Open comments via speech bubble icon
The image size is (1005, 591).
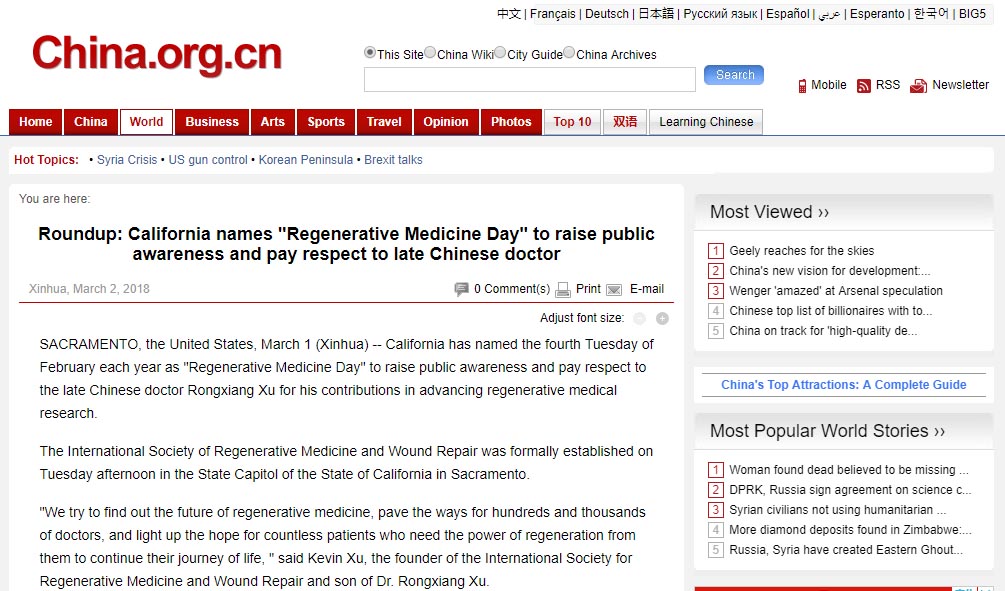pyautogui.click(x=461, y=289)
